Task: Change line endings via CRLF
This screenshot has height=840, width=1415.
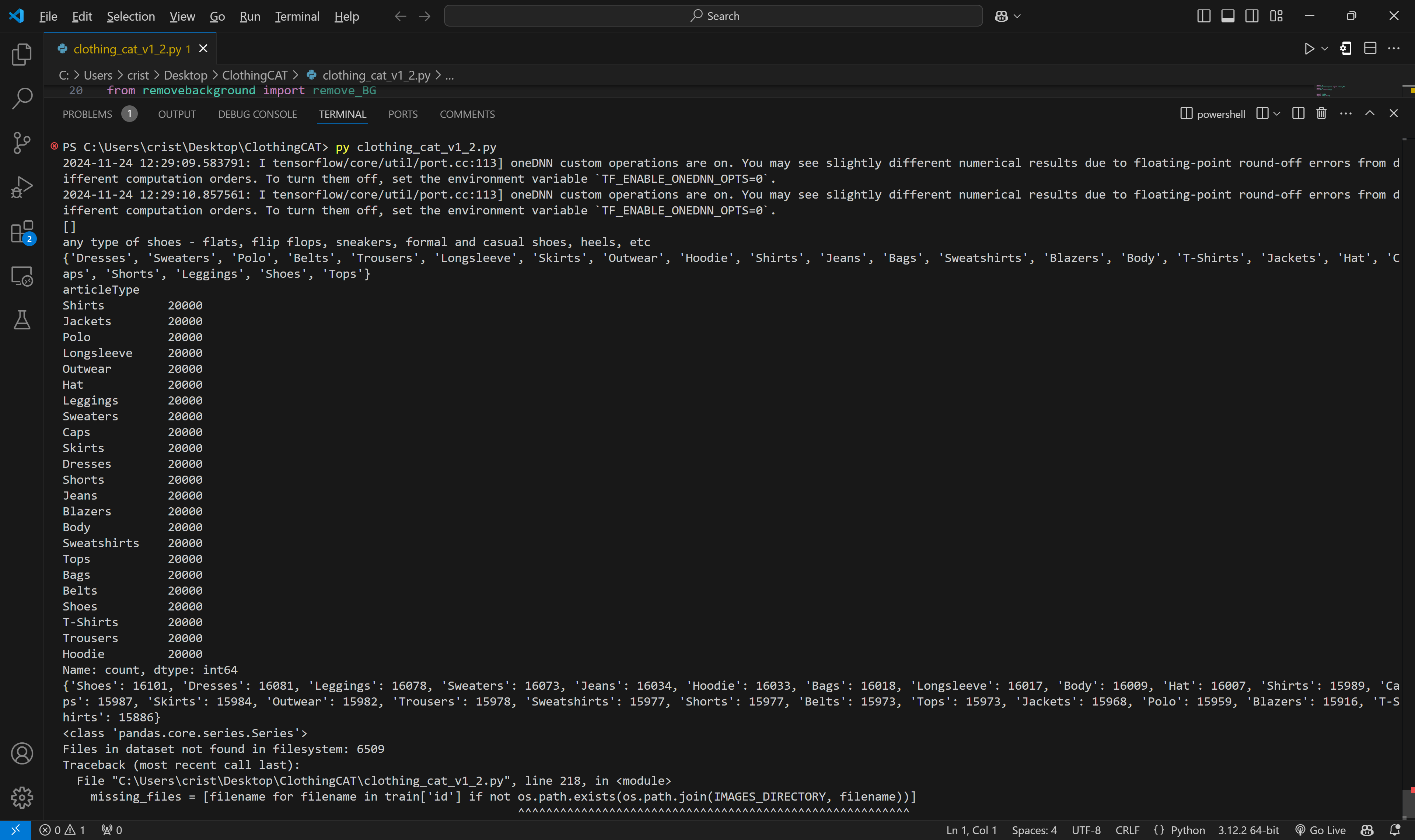Action: [1128, 830]
